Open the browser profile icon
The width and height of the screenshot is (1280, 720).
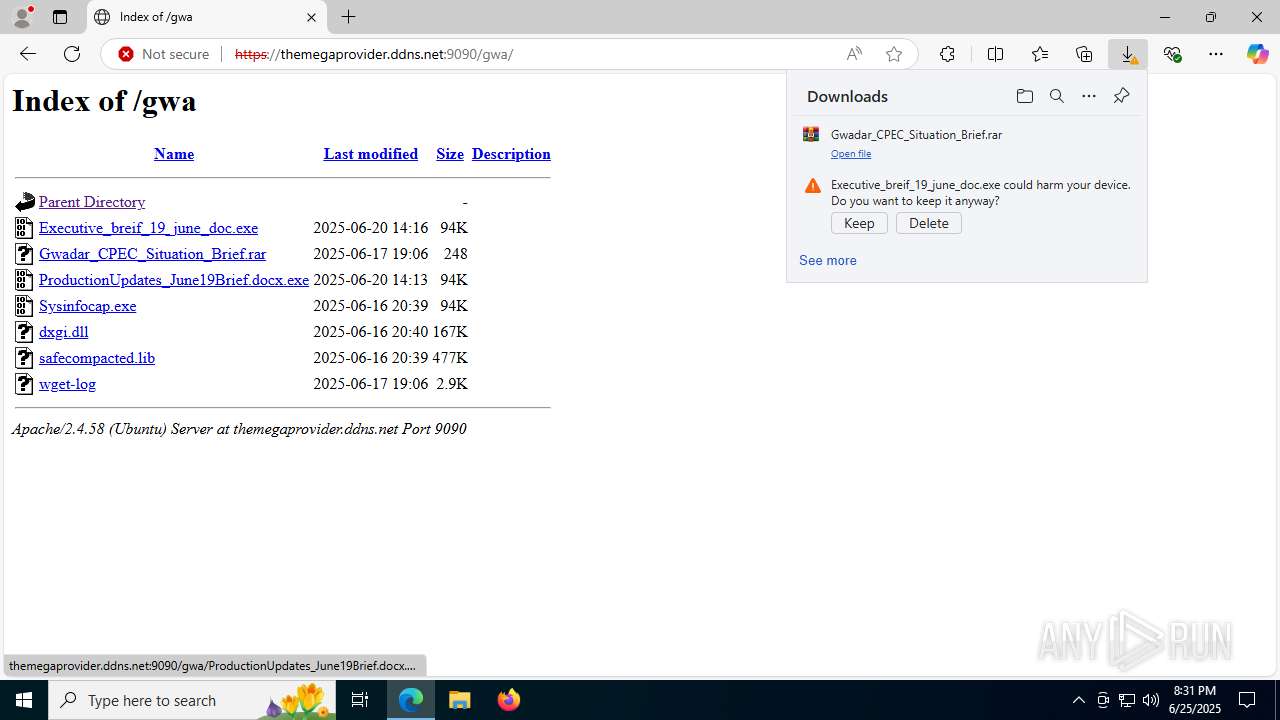tap(22, 17)
